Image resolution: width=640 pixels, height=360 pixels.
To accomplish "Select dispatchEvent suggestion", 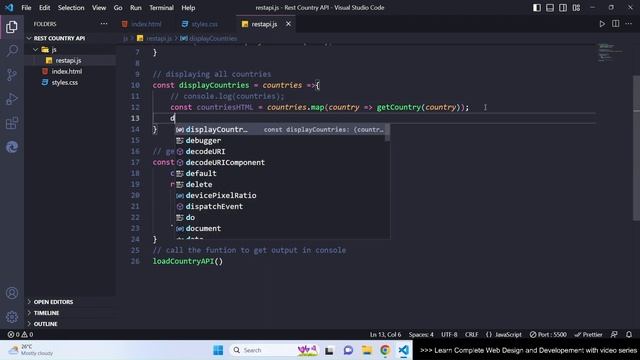I will 280,207.
